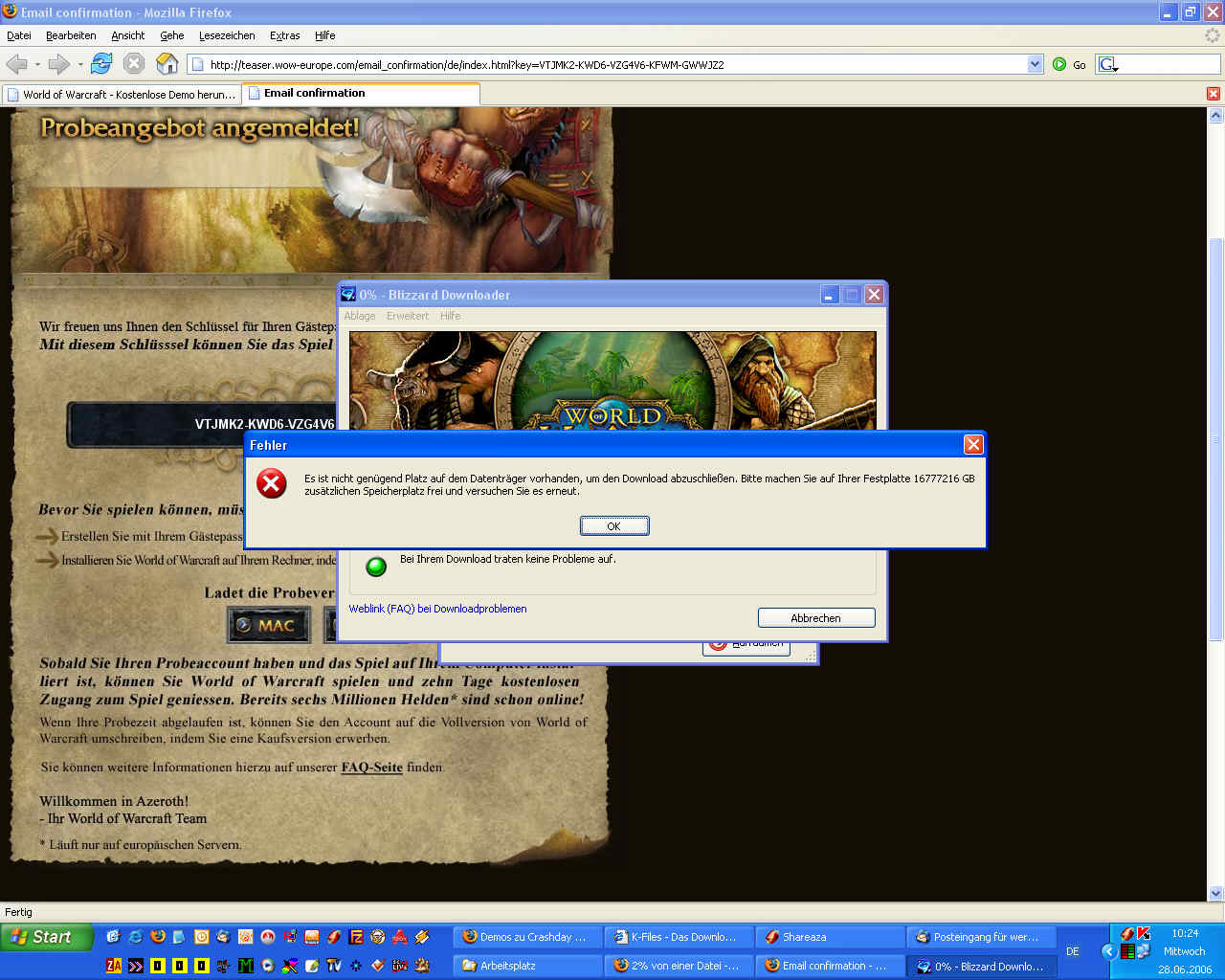
Task: Open the Back button history dropdown arrow
Action: click(x=37, y=65)
